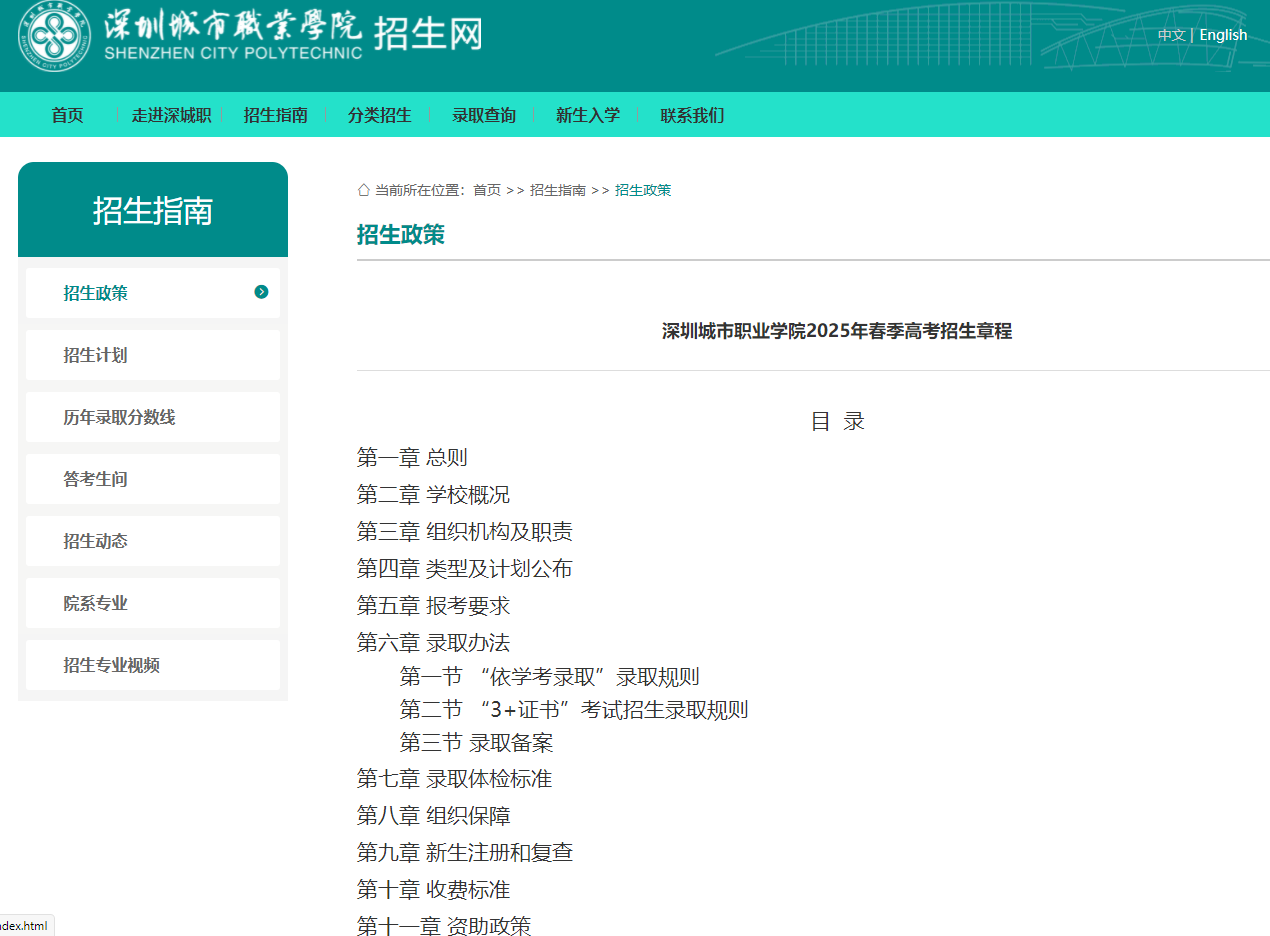This screenshot has width=1270, height=936.
Task: Click the arrow icon beside 招生政策 sidebar item
Action: (261, 292)
